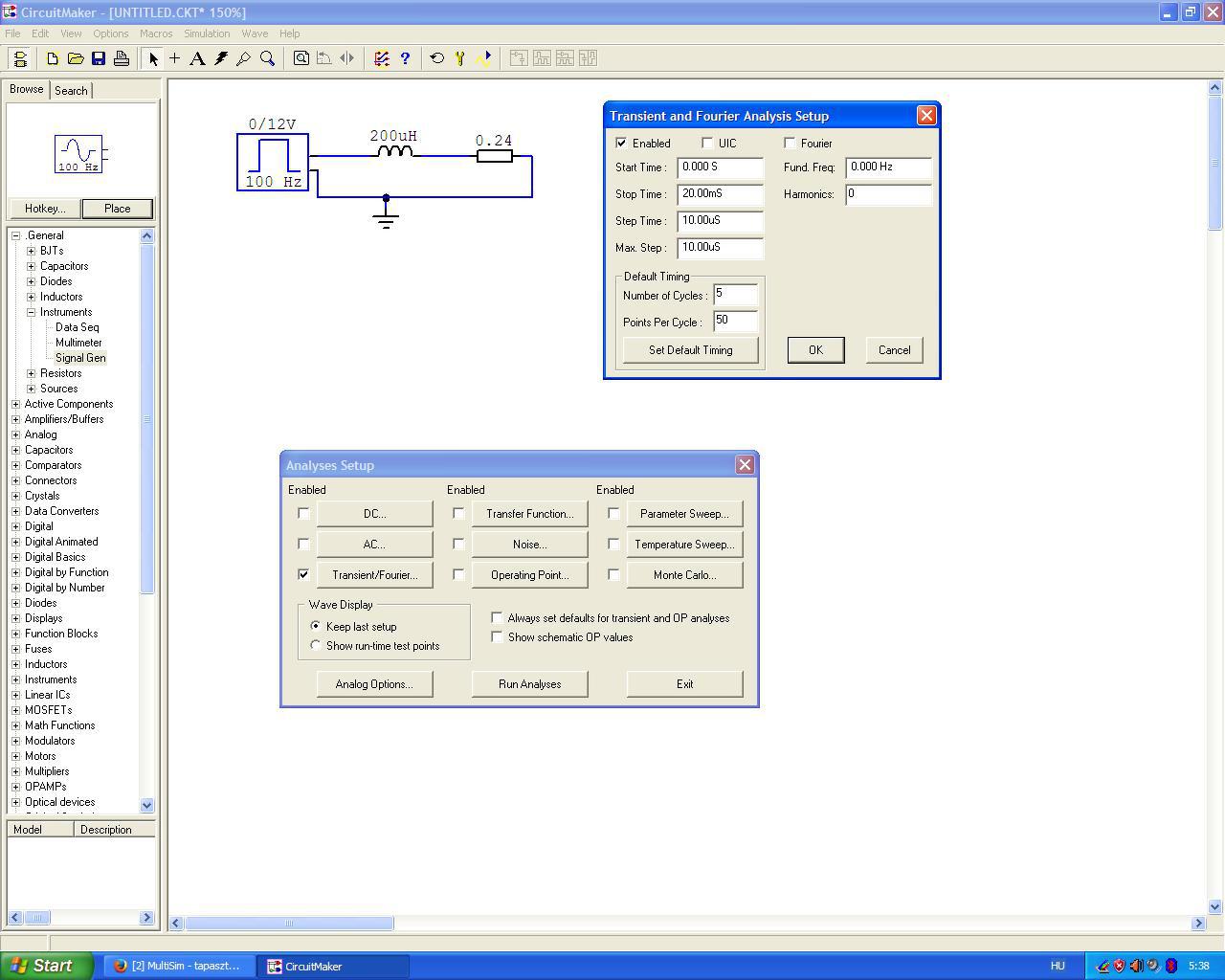Screen dimensions: 1225x980
Task: Expand the Digital by Function category
Action: click(x=16, y=572)
